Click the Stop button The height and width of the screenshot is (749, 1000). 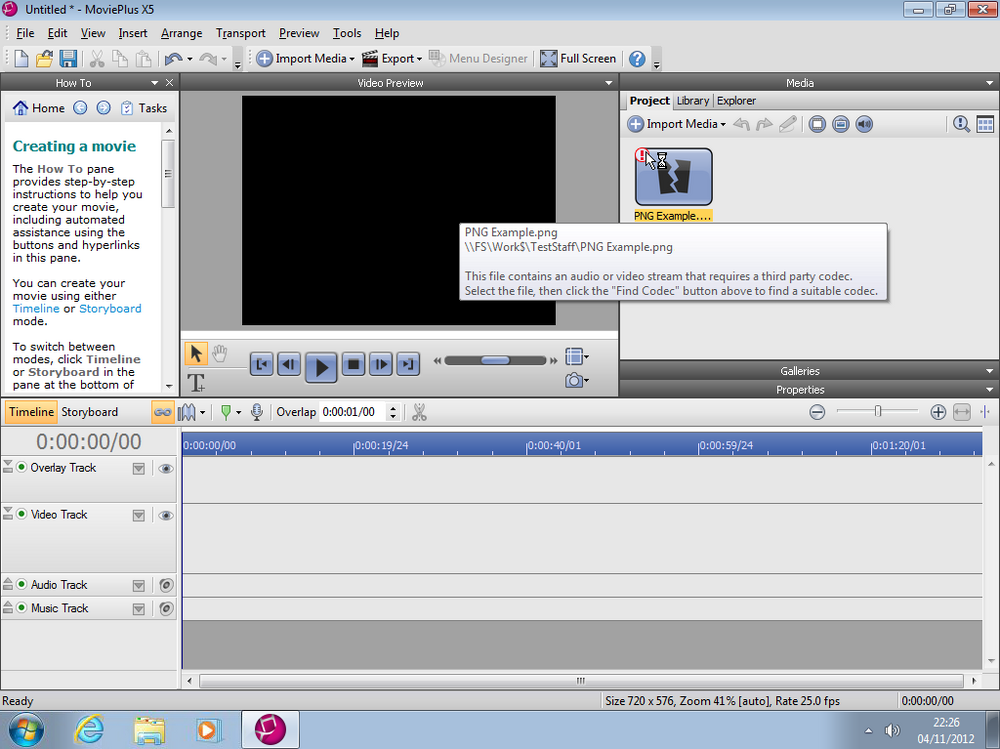[x=353, y=364]
